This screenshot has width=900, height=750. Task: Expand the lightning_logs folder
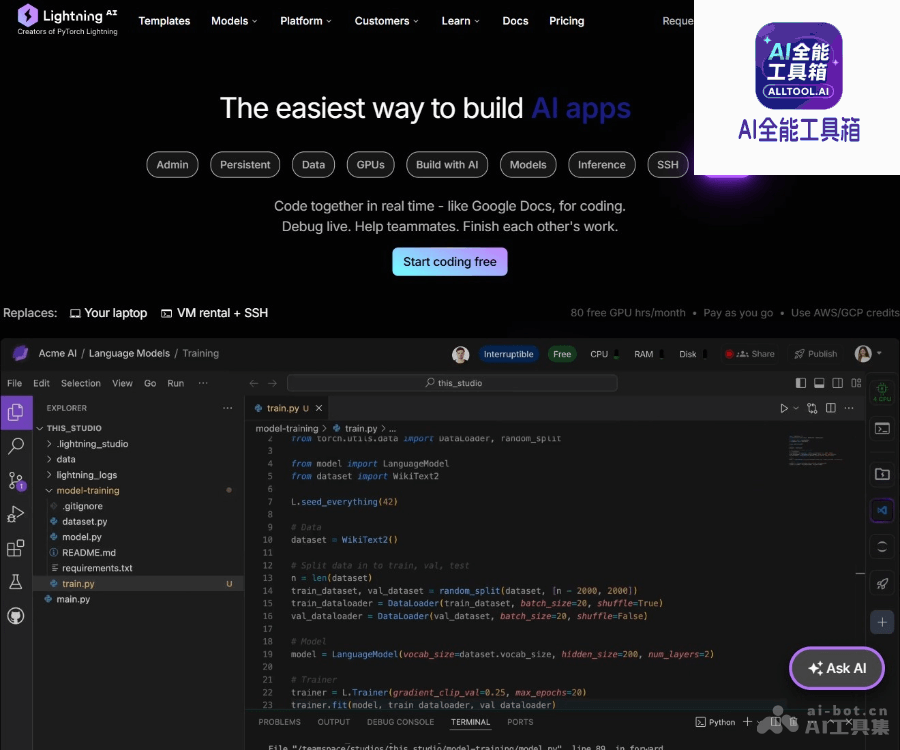[x=81, y=475]
